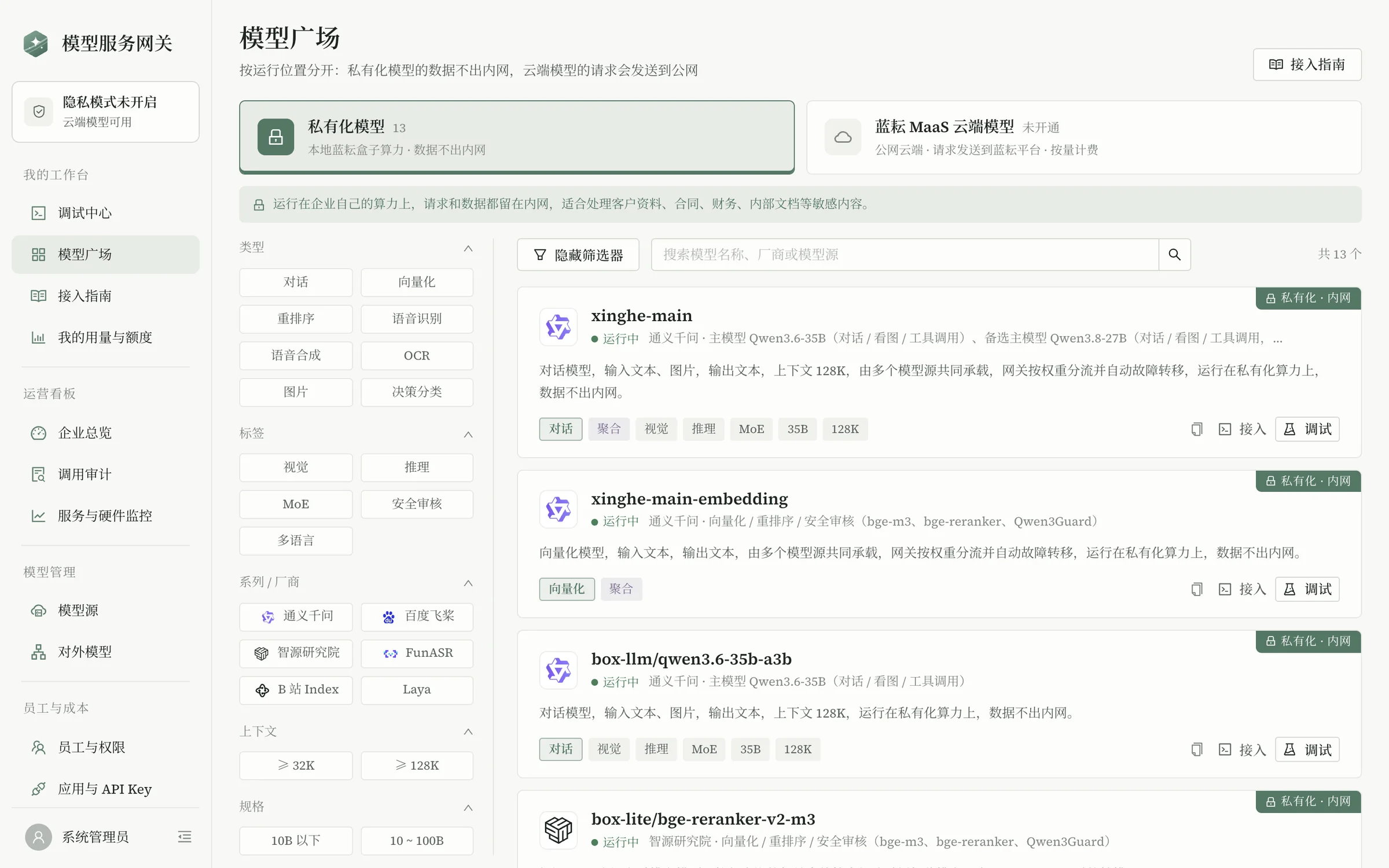Select 模型广场 in sidebar
1389x868 pixels.
pyautogui.click(x=105, y=255)
